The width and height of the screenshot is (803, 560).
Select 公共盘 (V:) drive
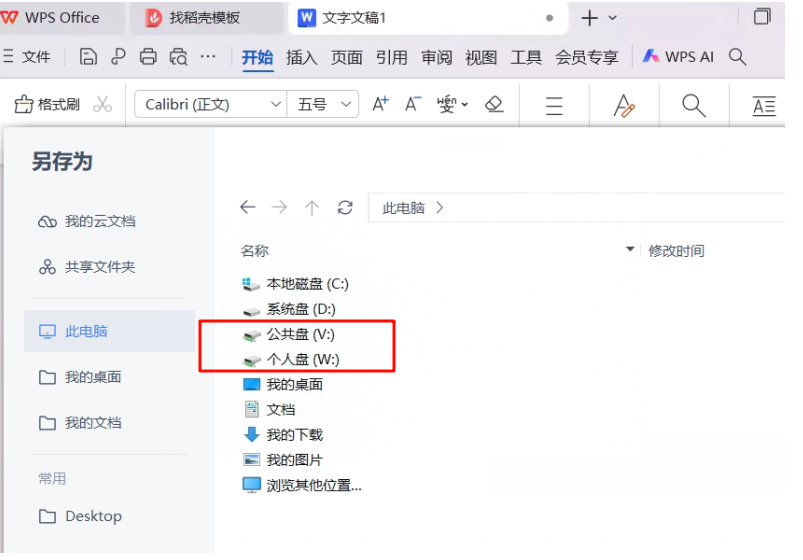point(289,335)
